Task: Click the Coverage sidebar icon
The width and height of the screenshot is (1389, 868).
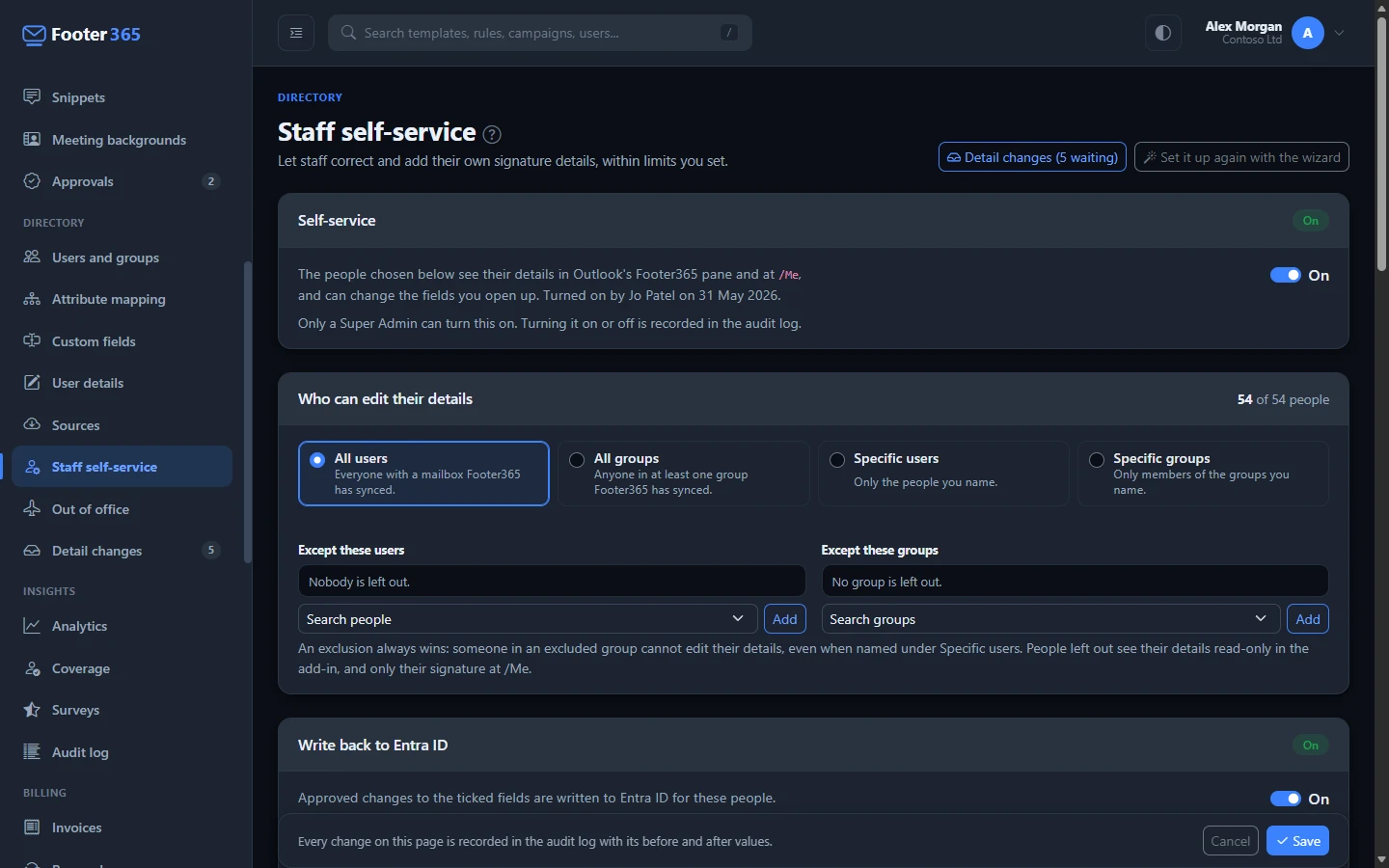Action: click(x=32, y=668)
